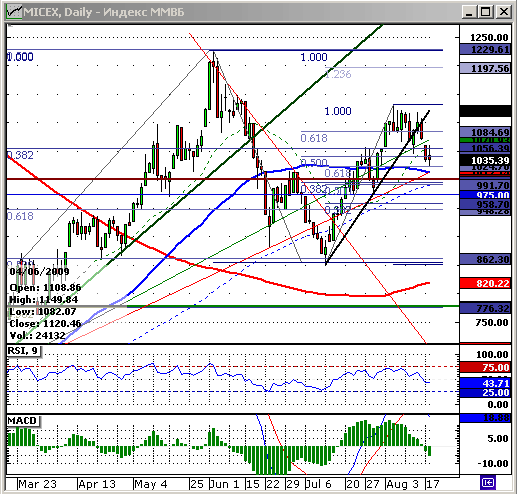Click the Close: 1120.46 value
The height and width of the screenshot is (494, 517).
pos(45,323)
